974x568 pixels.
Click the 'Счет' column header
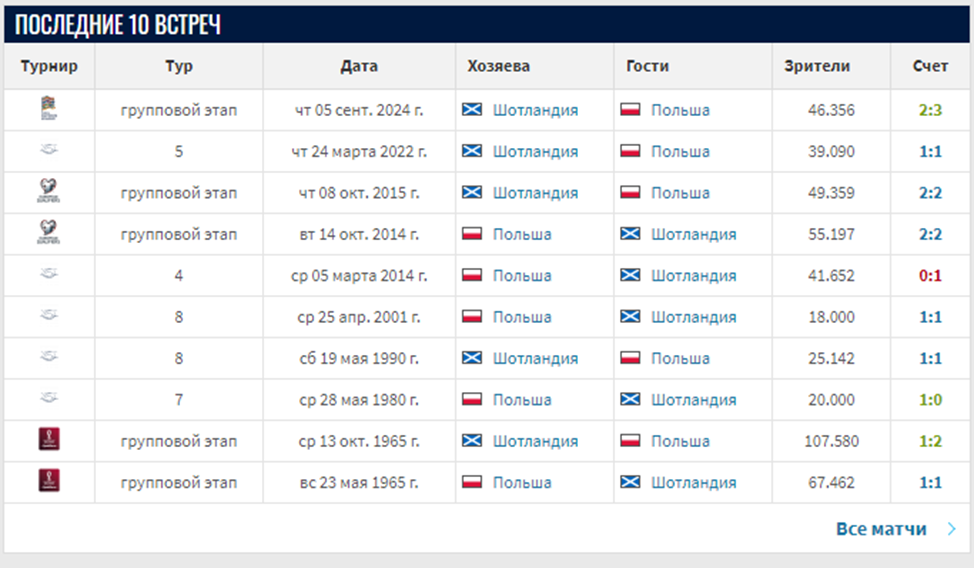tap(930, 66)
